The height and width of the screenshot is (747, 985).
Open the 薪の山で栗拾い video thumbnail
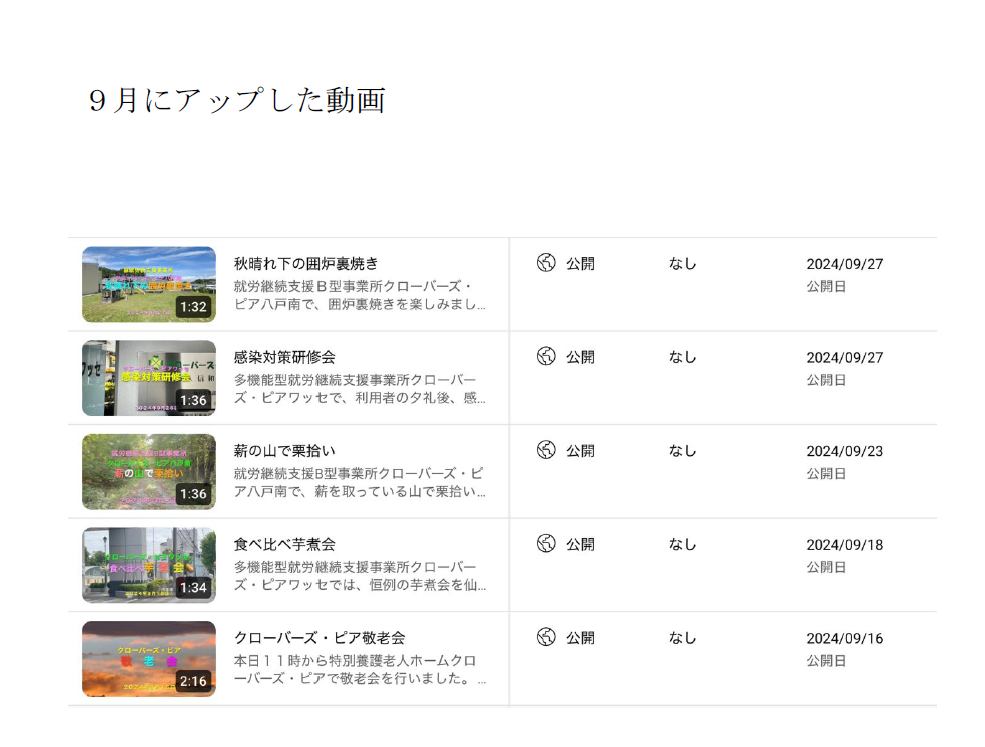[149, 471]
